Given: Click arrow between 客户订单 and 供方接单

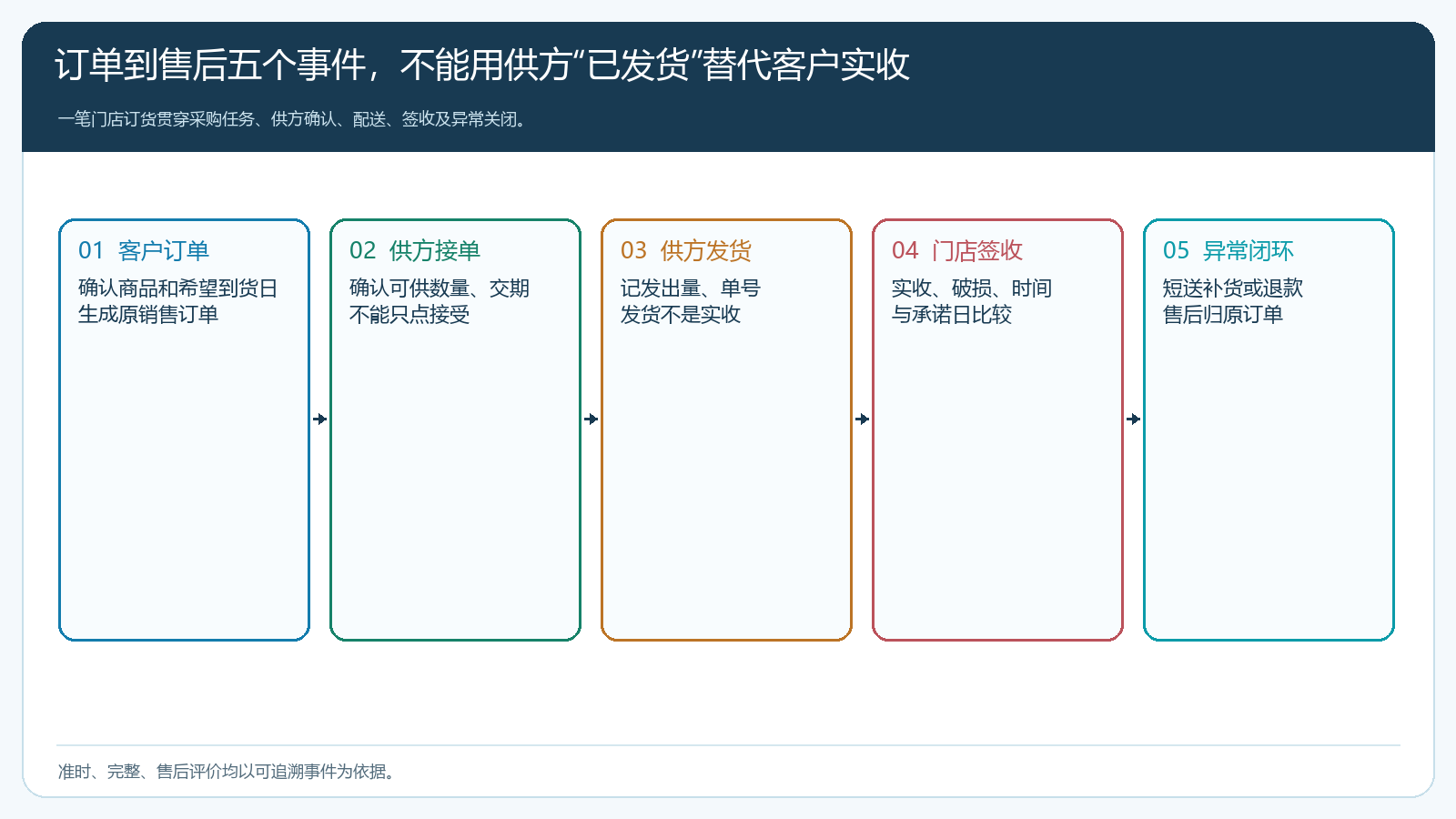Looking at the screenshot, I should (x=320, y=420).
